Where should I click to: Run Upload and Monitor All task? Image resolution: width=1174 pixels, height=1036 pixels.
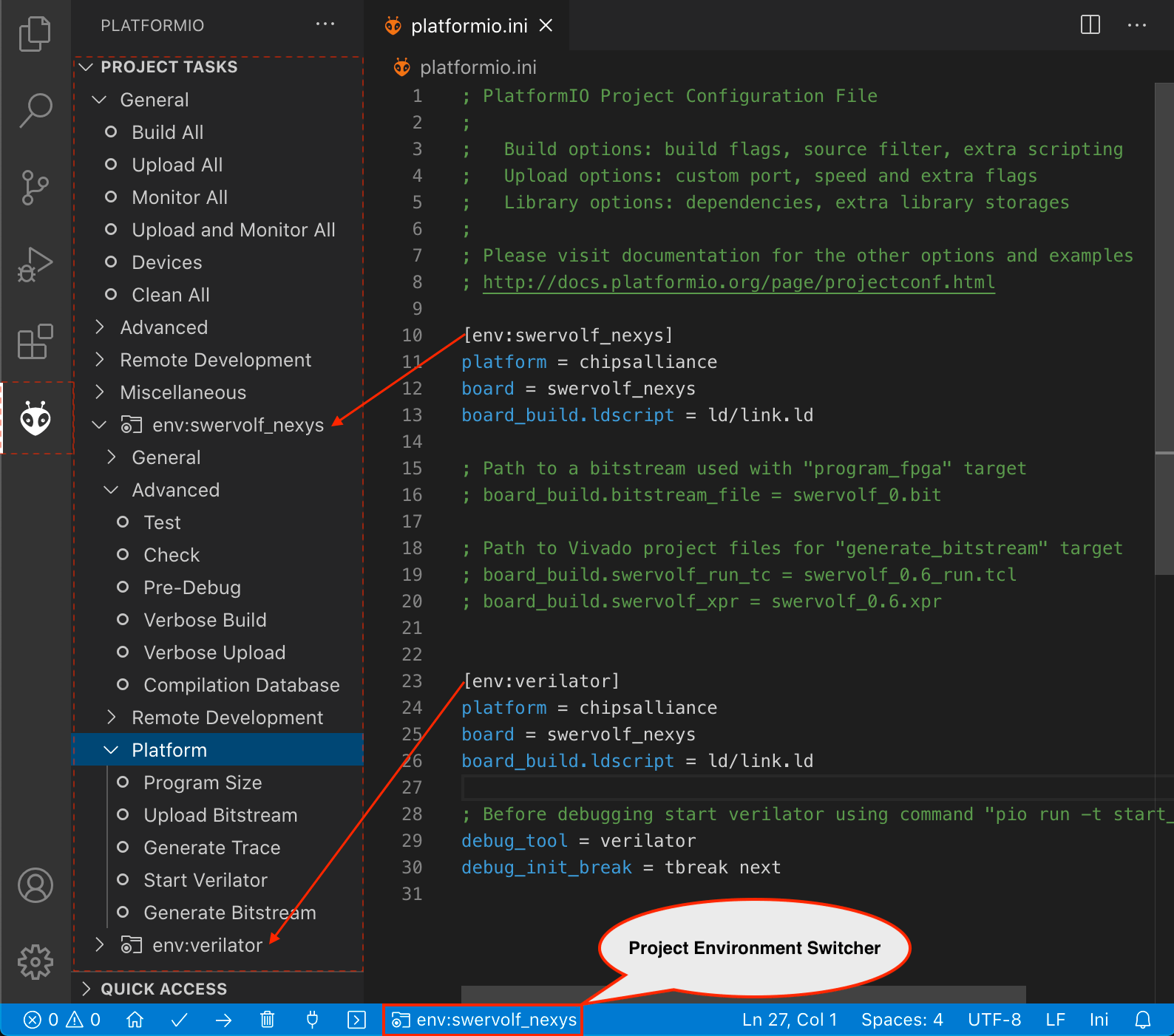pyautogui.click(x=218, y=230)
